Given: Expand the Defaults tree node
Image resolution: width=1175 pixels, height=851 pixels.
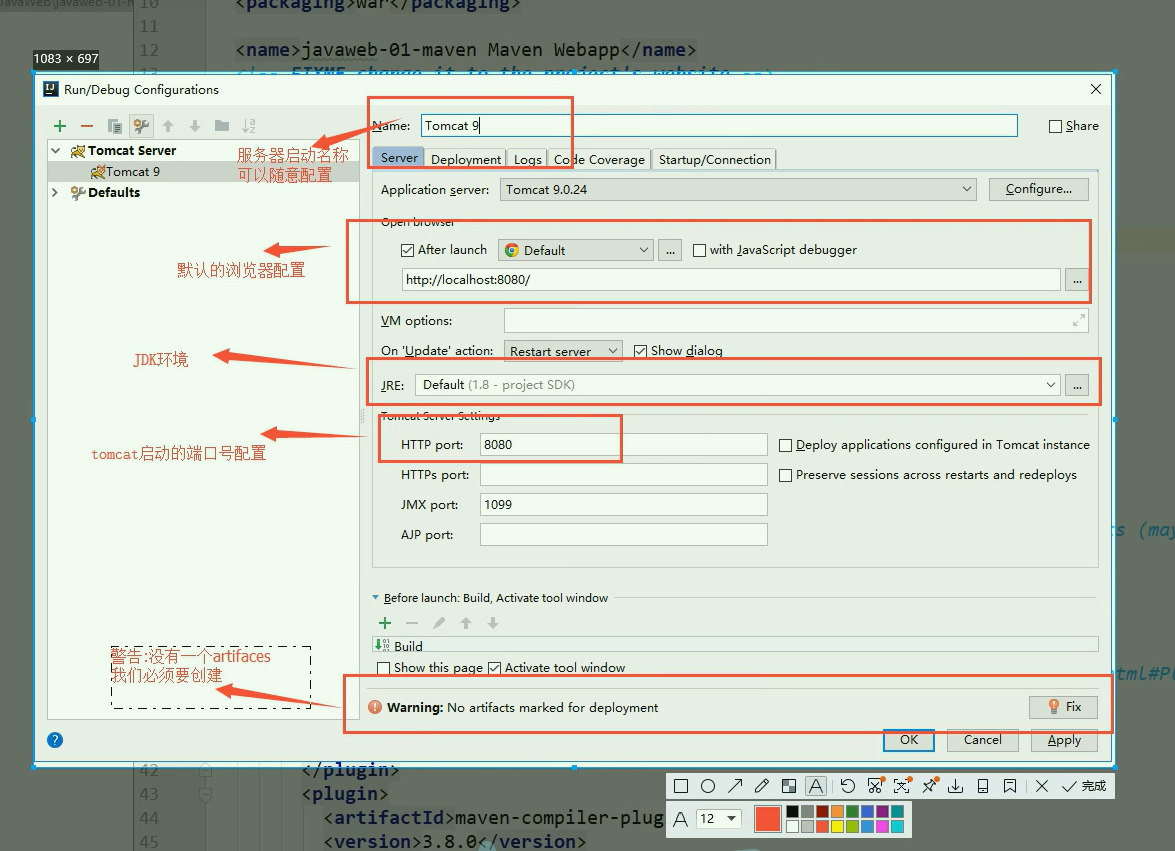Looking at the screenshot, I should [x=55, y=193].
